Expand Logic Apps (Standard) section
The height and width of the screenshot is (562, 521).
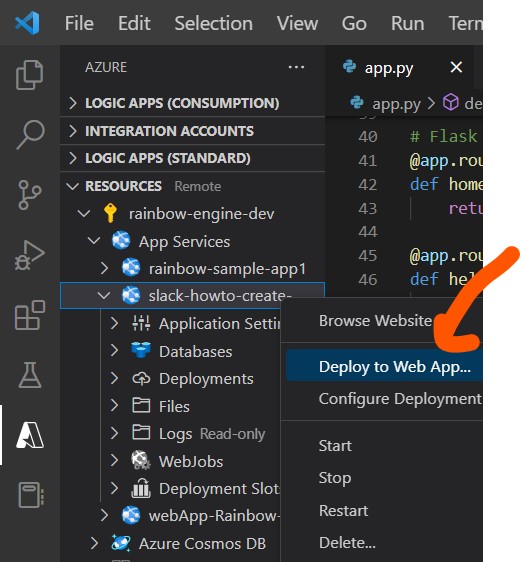(73, 158)
